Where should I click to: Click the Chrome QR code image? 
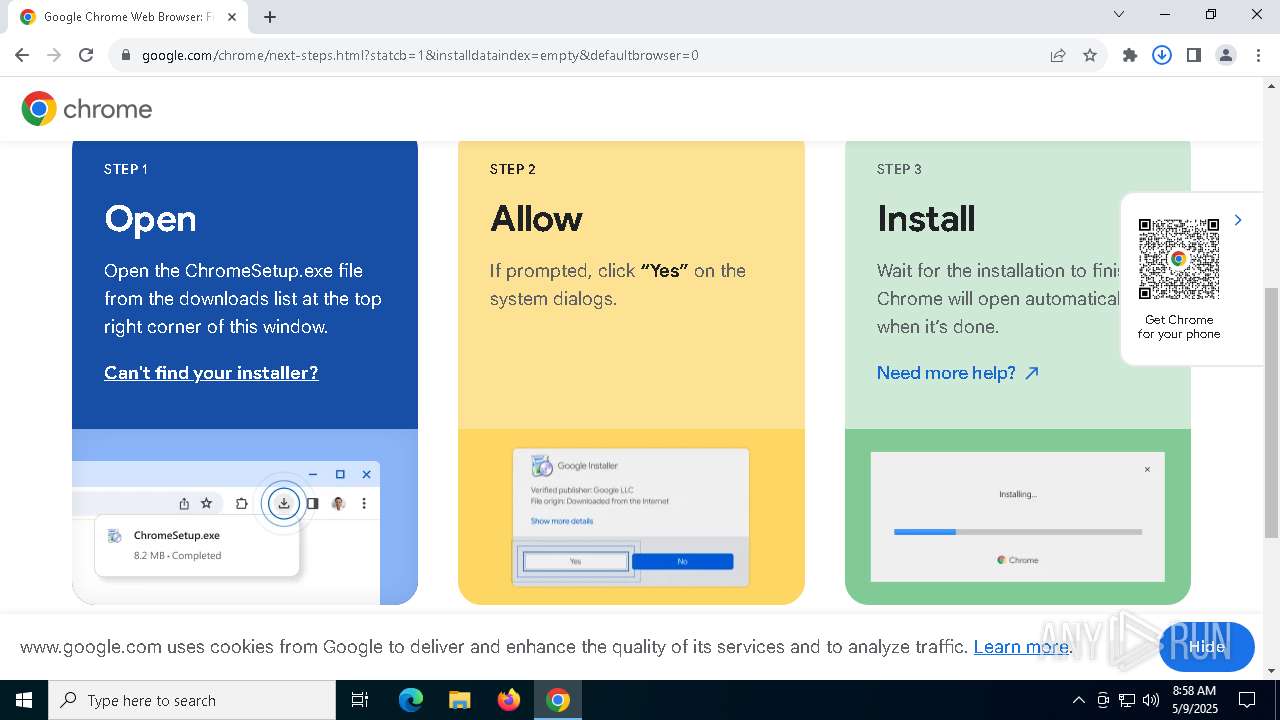point(1179,259)
